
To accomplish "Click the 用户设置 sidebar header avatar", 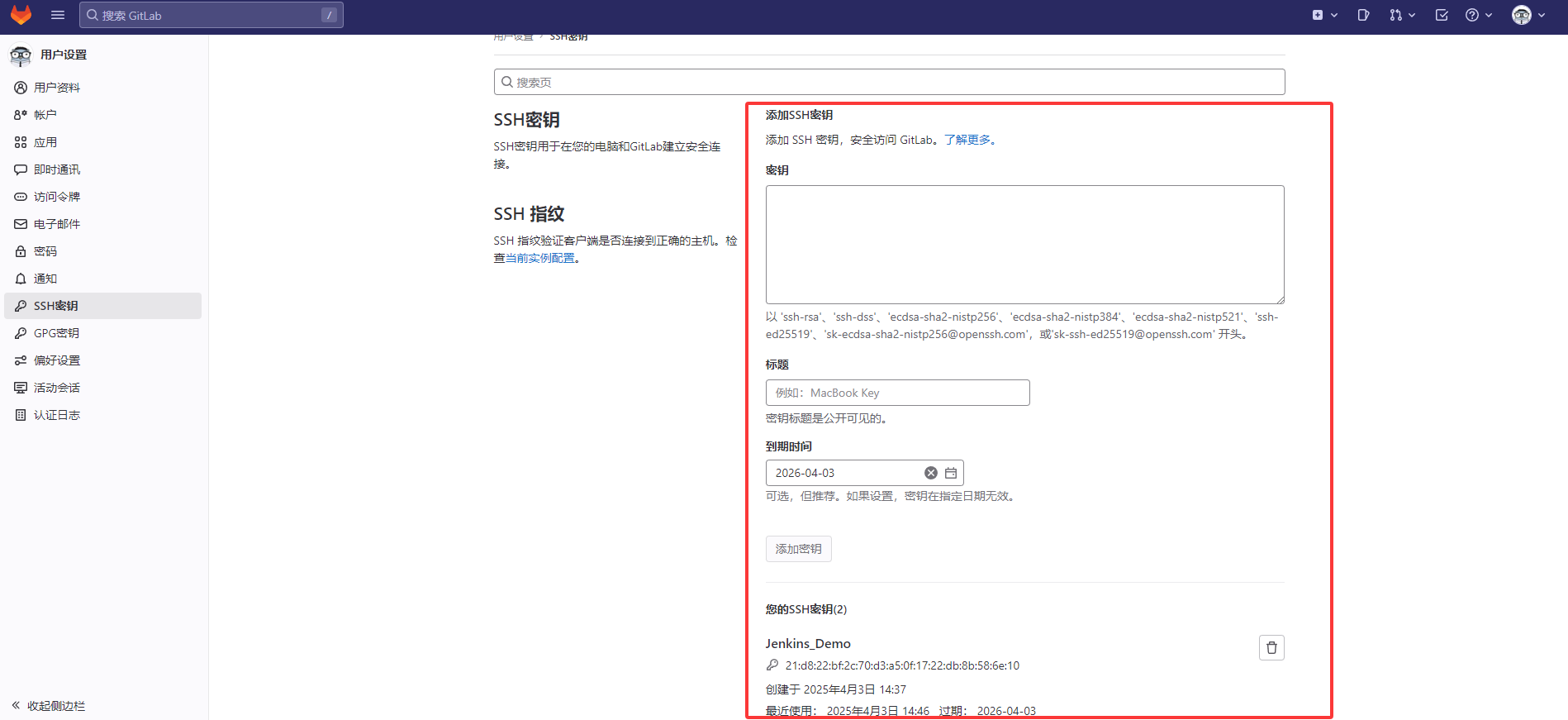I will coord(21,55).
